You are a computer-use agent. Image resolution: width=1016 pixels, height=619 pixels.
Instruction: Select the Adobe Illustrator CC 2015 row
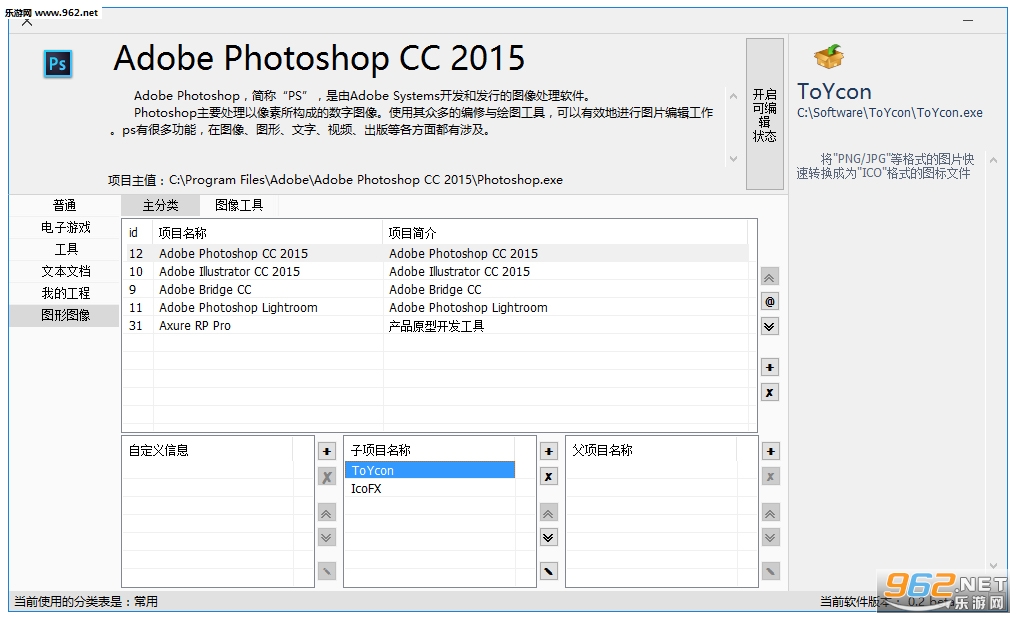click(x=435, y=272)
